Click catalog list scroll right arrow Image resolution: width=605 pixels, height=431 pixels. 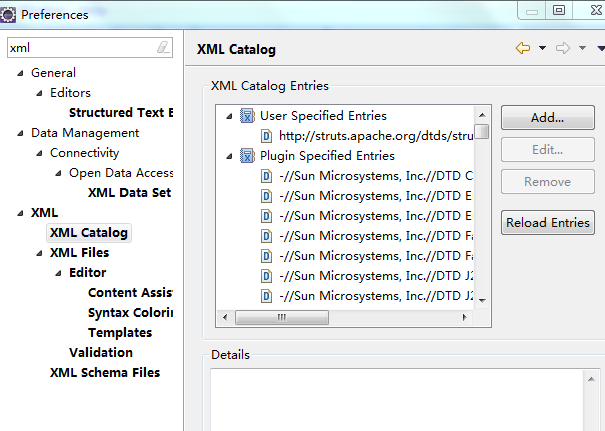click(x=465, y=318)
